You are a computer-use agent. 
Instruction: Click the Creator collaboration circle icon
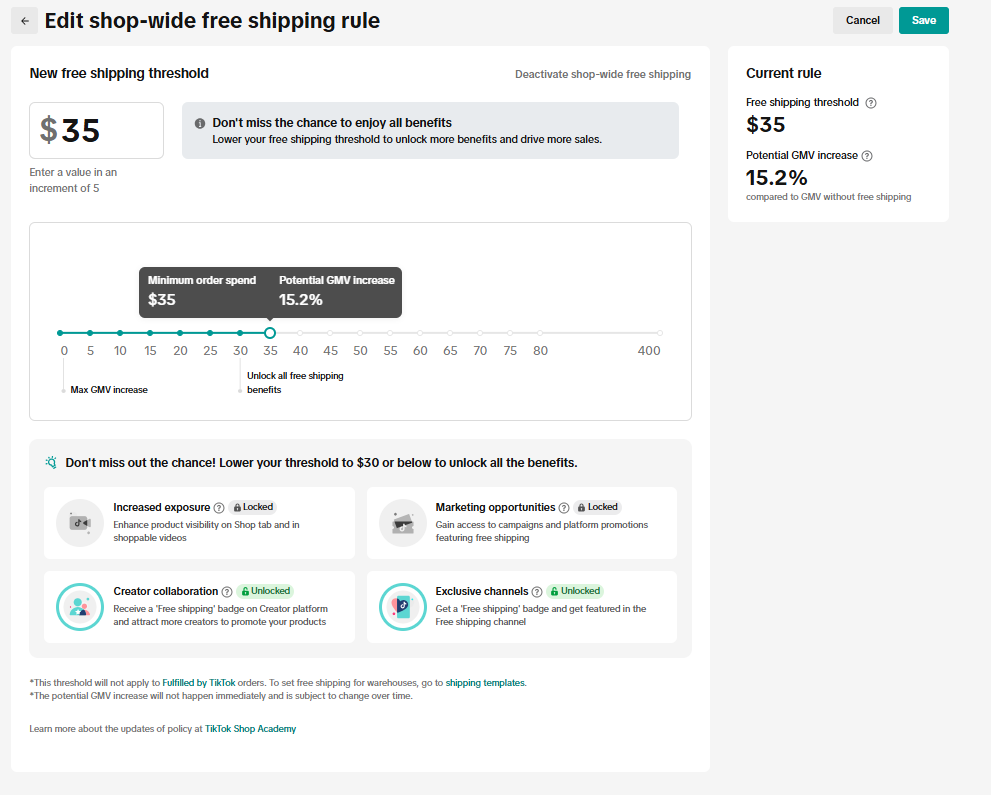[x=80, y=607]
